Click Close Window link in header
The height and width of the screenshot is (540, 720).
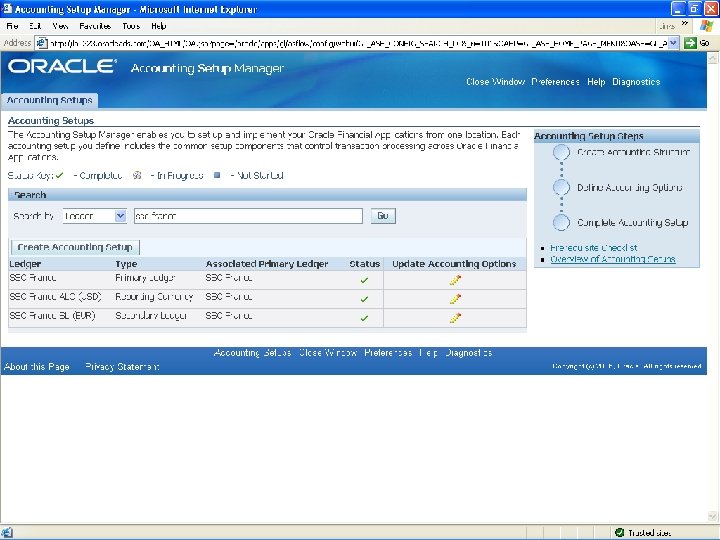pyautogui.click(x=495, y=82)
